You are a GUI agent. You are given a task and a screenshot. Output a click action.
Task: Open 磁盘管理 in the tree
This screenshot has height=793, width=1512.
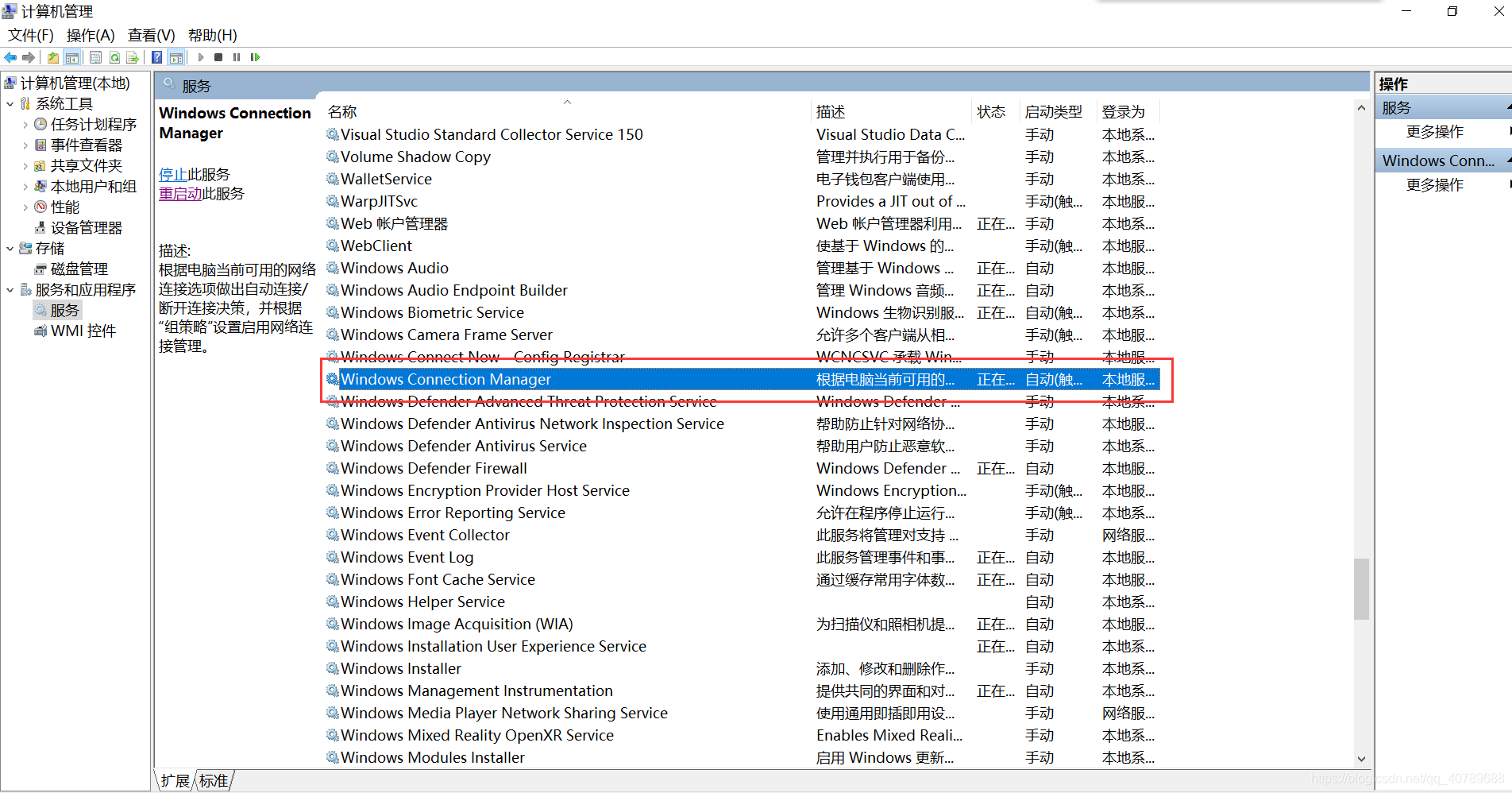[79, 269]
